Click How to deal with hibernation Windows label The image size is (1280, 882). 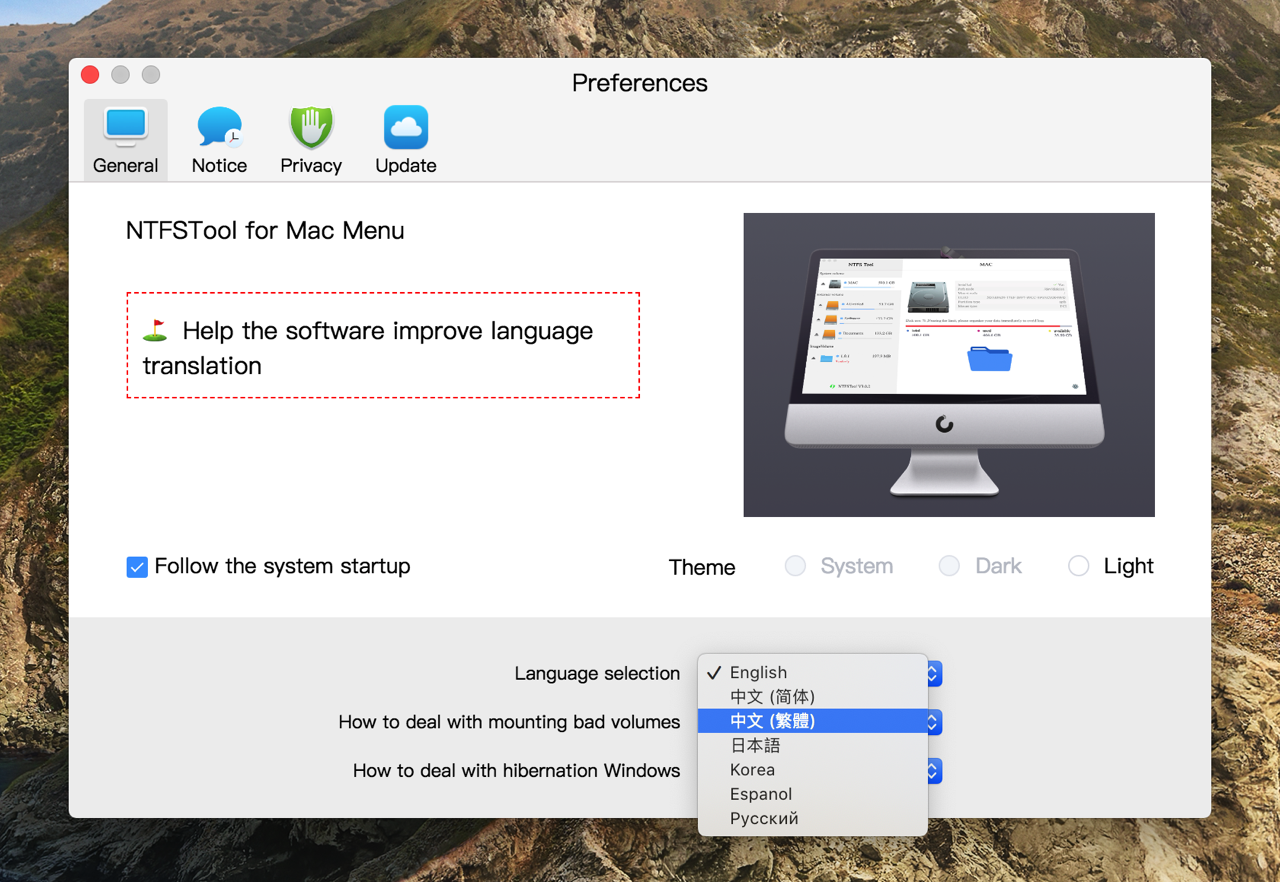coord(516,771)
